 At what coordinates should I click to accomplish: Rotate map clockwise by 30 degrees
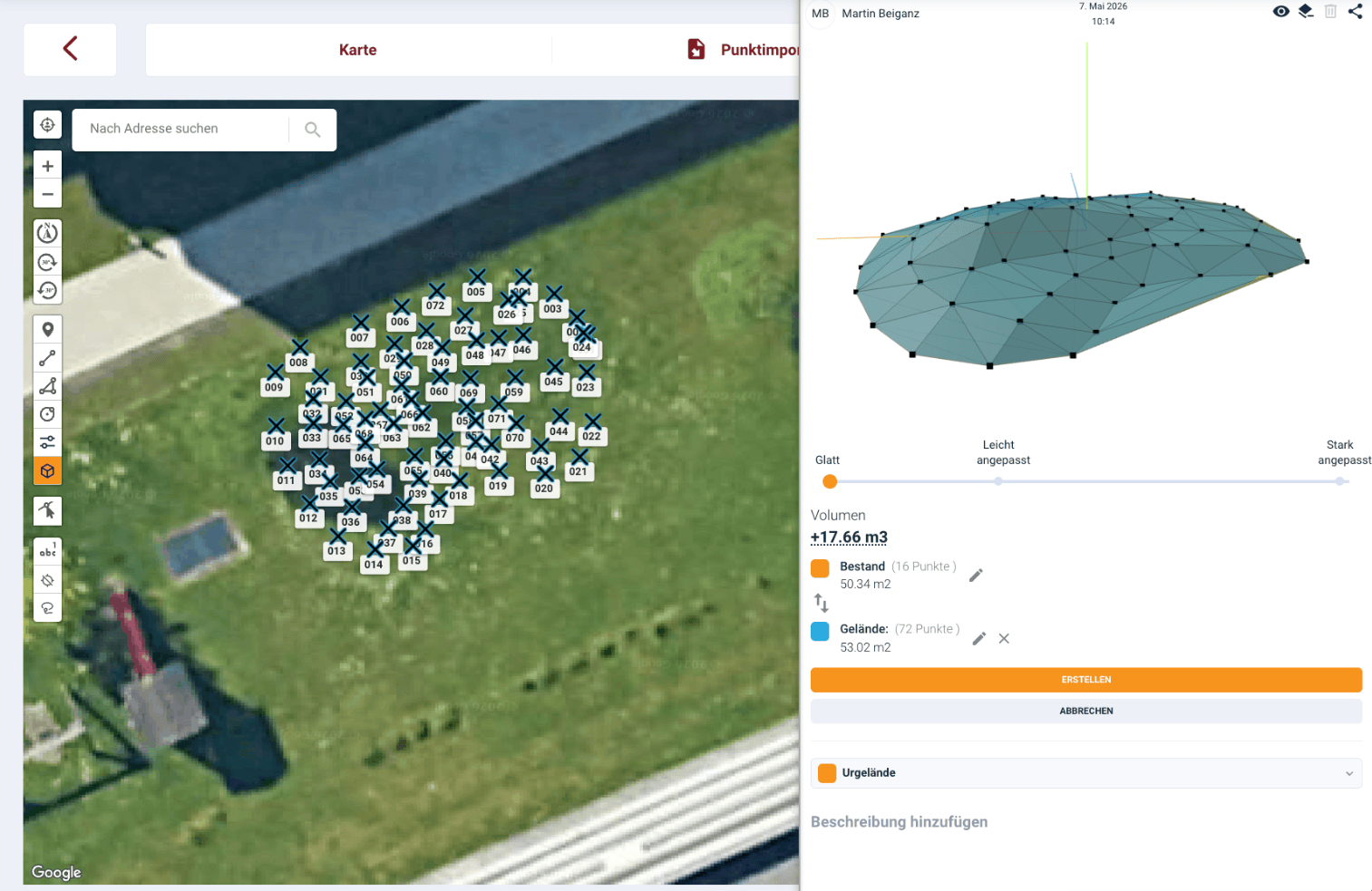tap(47, 262)
